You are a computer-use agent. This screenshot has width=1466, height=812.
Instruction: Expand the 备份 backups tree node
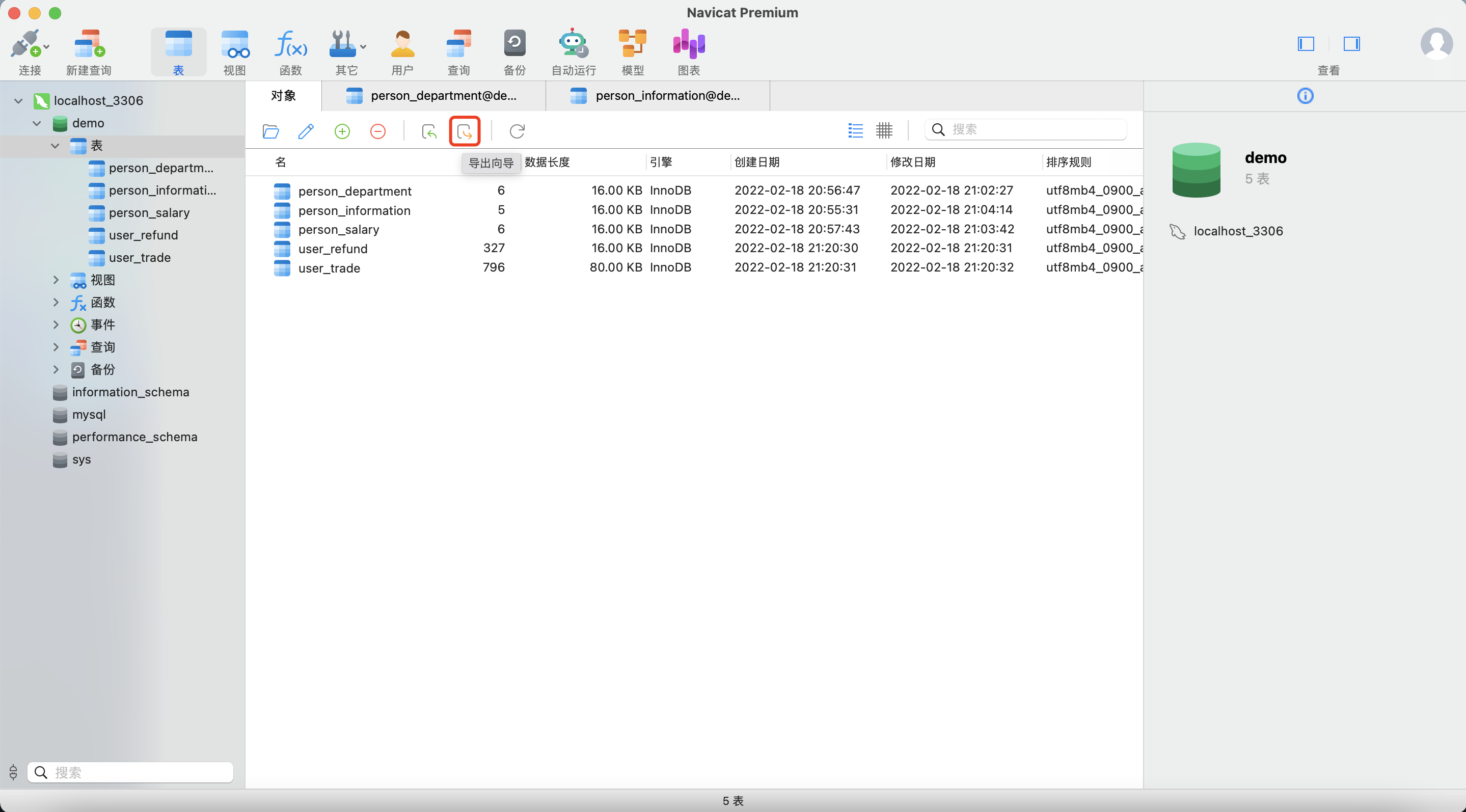click(x=56, y=369)
